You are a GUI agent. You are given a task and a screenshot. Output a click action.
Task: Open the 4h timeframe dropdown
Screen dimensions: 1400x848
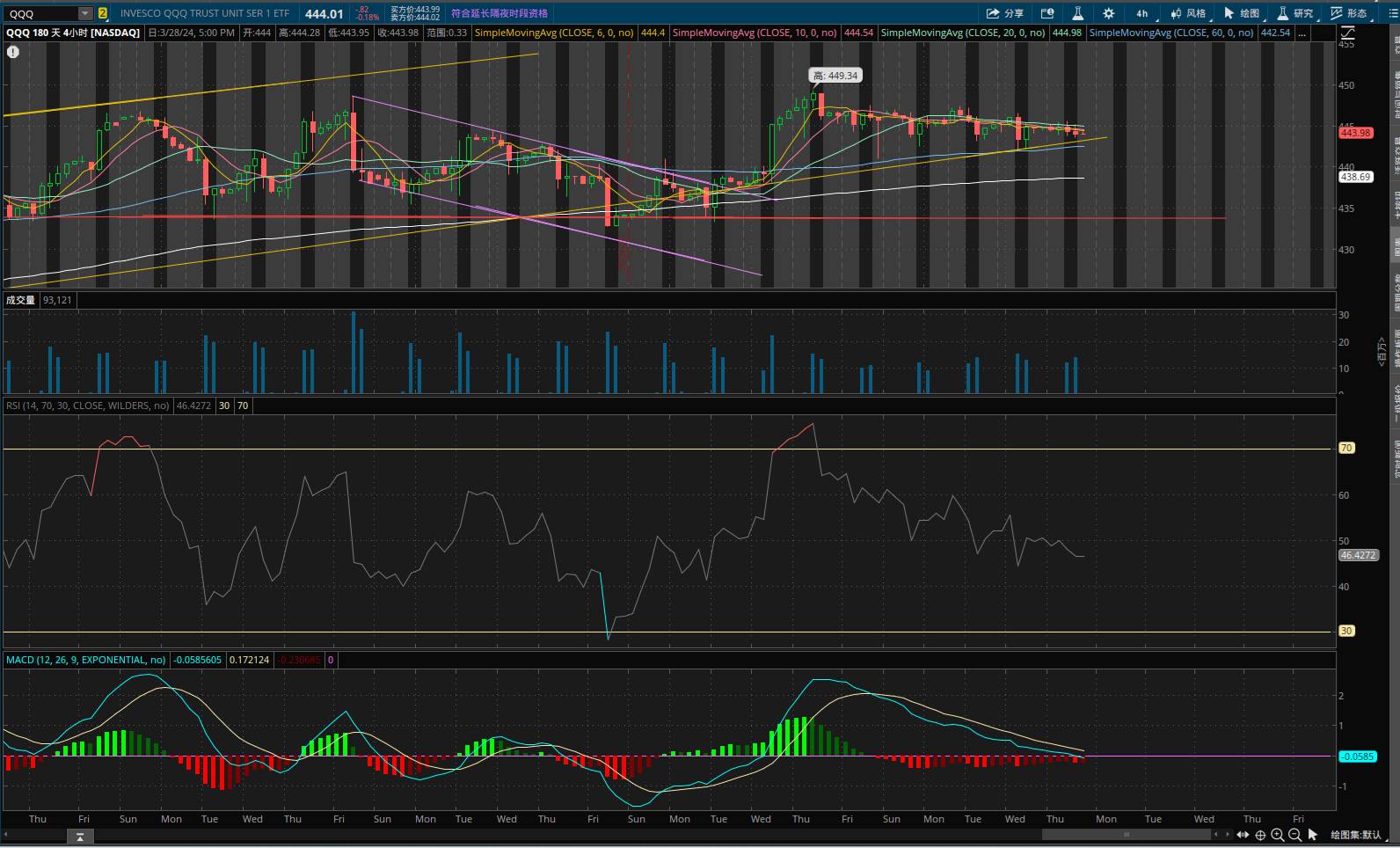[1143, 13]
